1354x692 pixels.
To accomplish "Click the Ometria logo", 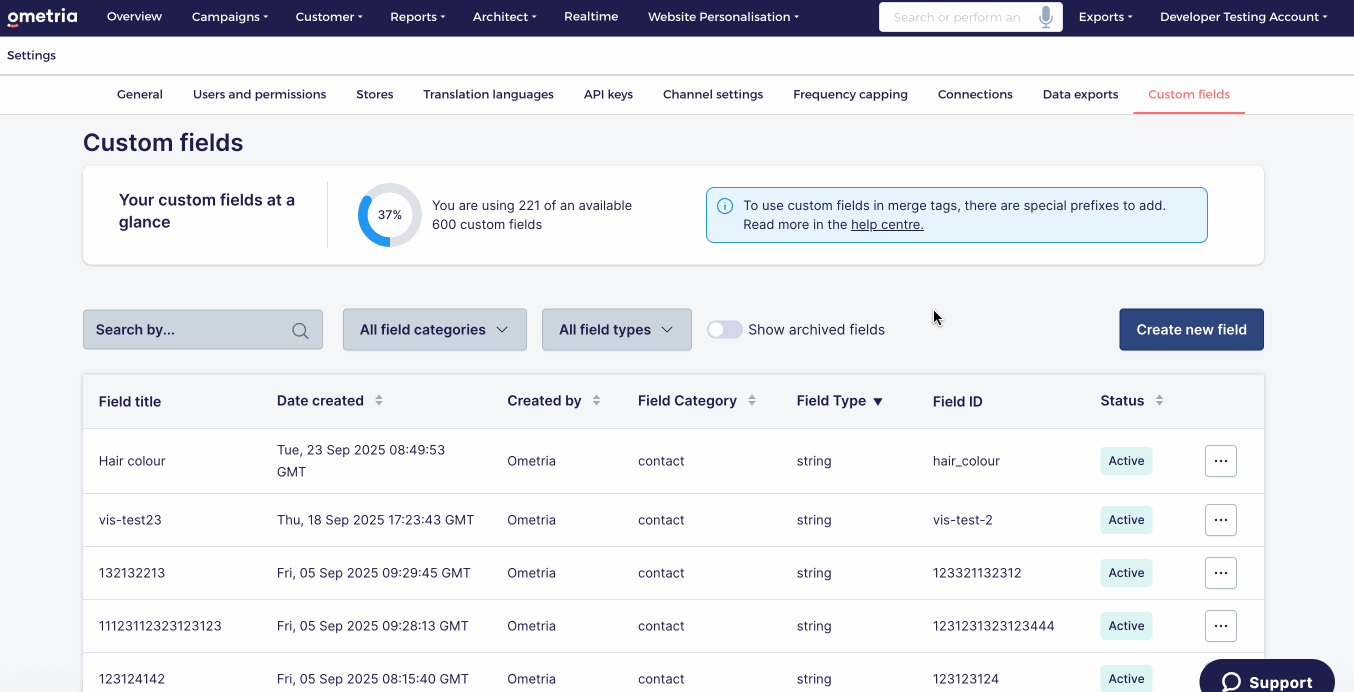I will [x=42, y=16].
